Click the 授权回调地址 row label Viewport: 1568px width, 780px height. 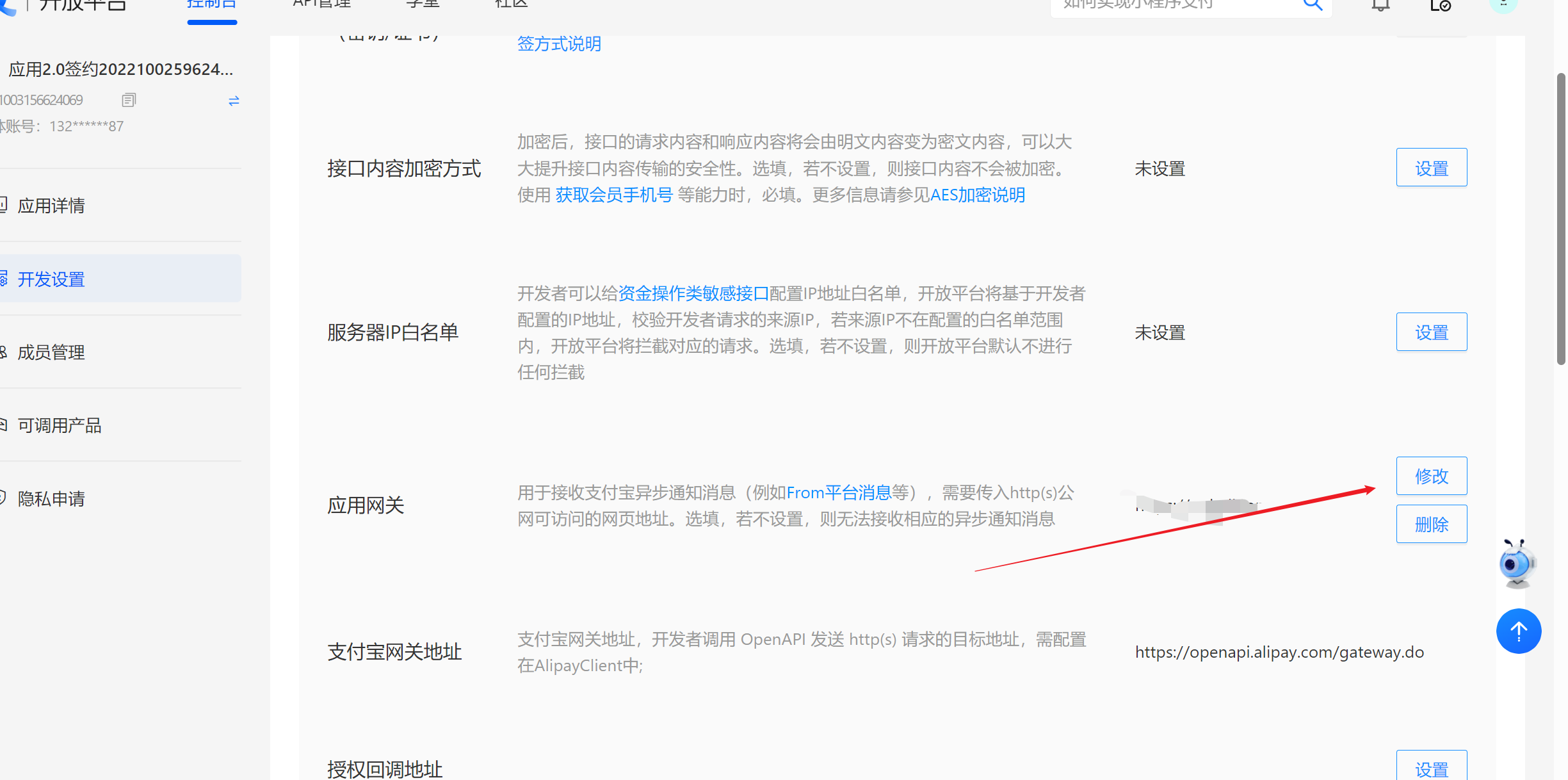(x=385, y=769)
